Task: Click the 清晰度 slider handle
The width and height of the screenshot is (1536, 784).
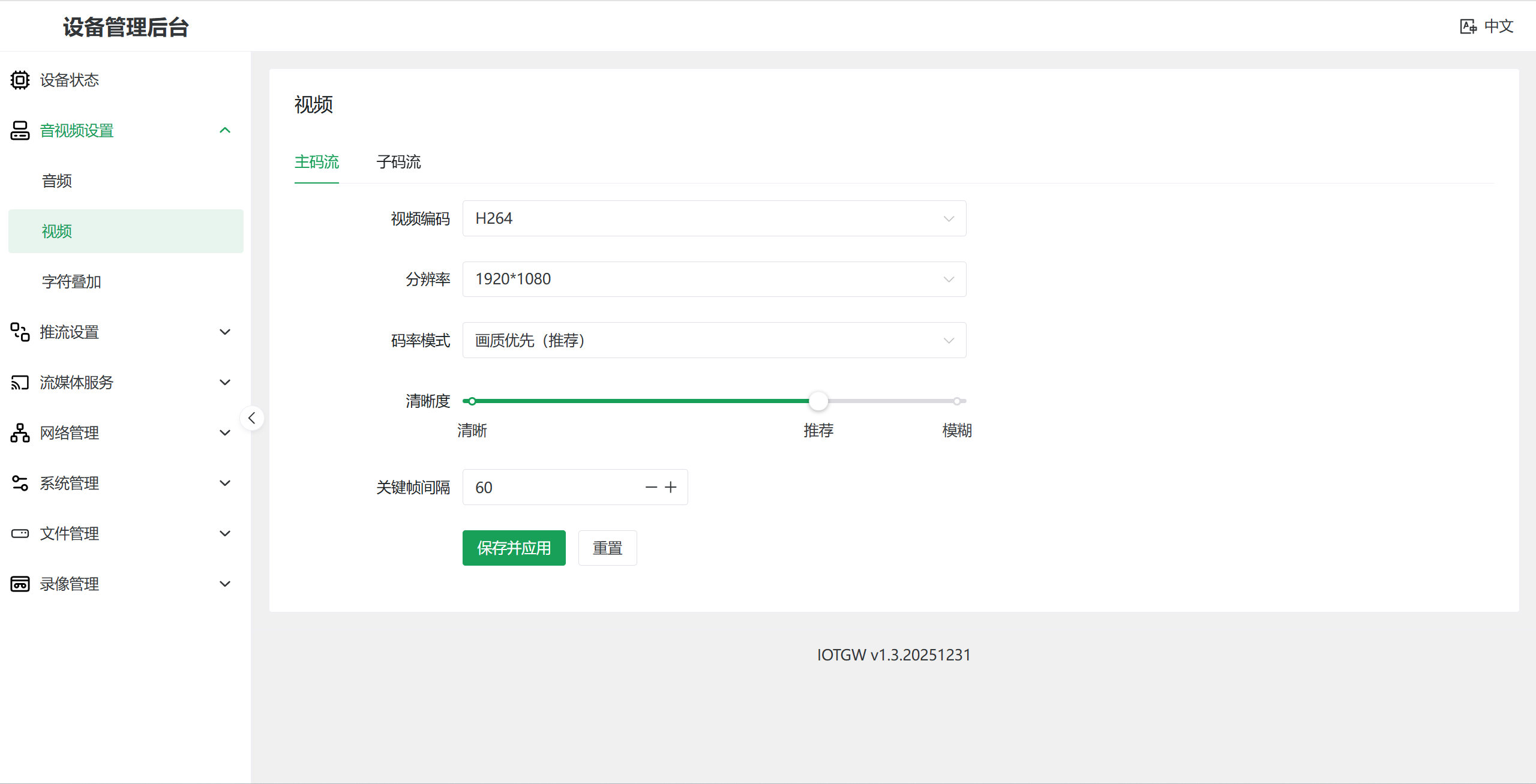Action: [818, 401]
